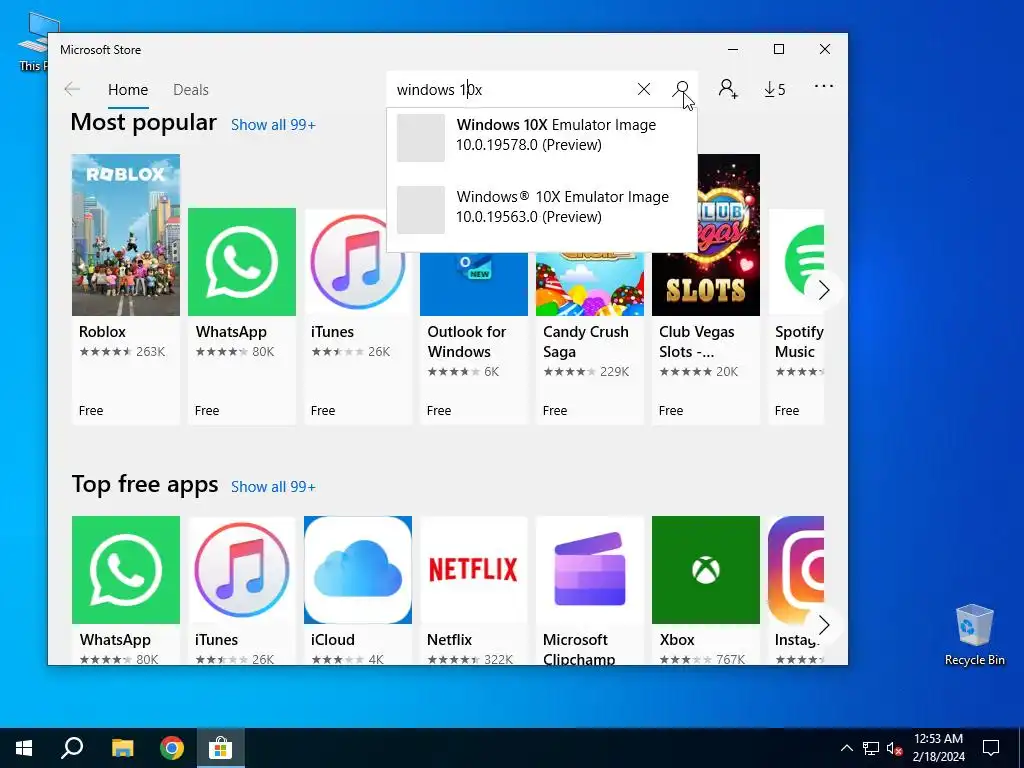
Task: Open the muted volume tray icon
Action: tap(894, 748)
